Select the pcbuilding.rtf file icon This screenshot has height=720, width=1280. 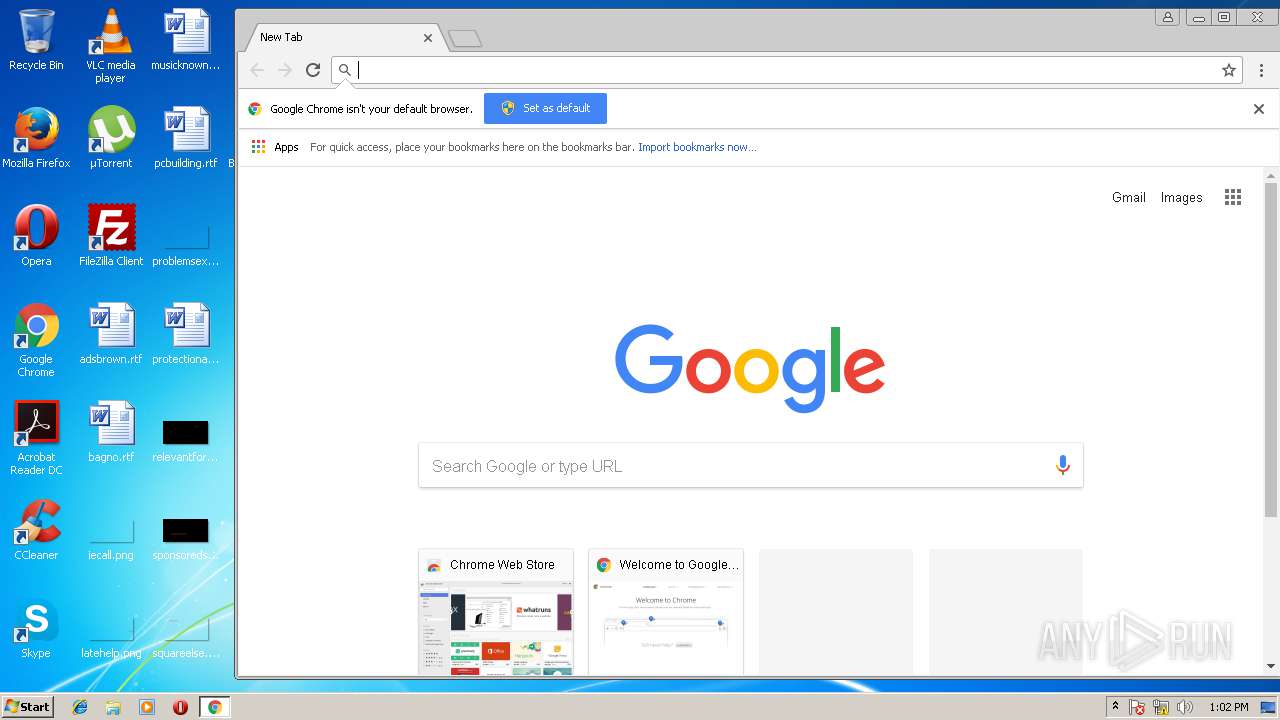(x=186, y=138)
